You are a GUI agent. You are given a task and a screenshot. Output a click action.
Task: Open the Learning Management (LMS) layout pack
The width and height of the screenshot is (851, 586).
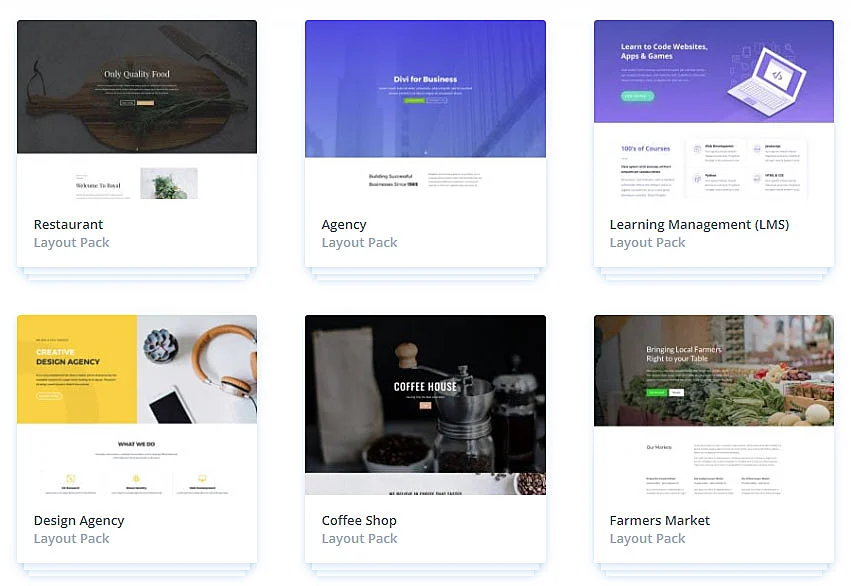699,224
